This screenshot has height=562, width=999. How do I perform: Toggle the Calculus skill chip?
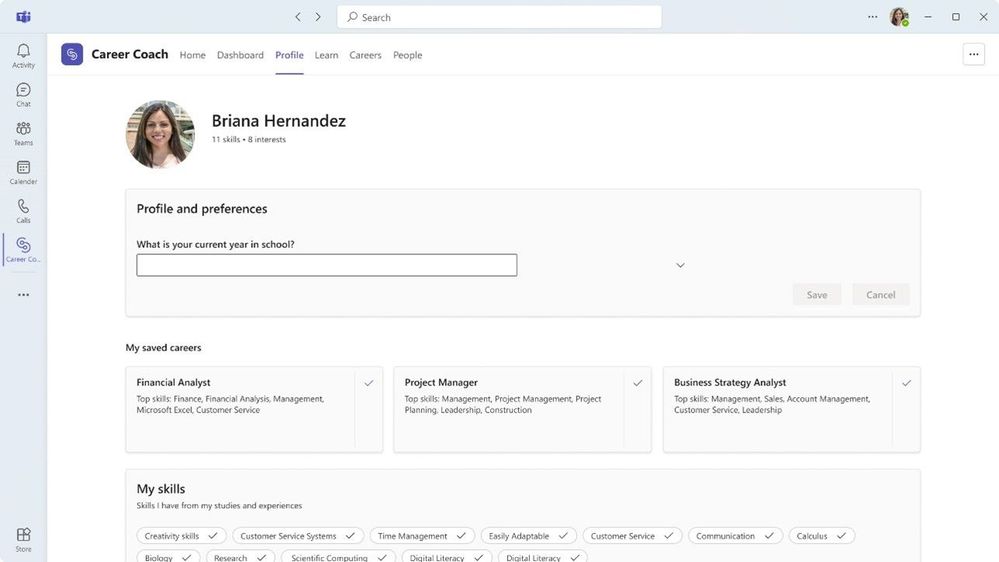click(x=821, y=536)
